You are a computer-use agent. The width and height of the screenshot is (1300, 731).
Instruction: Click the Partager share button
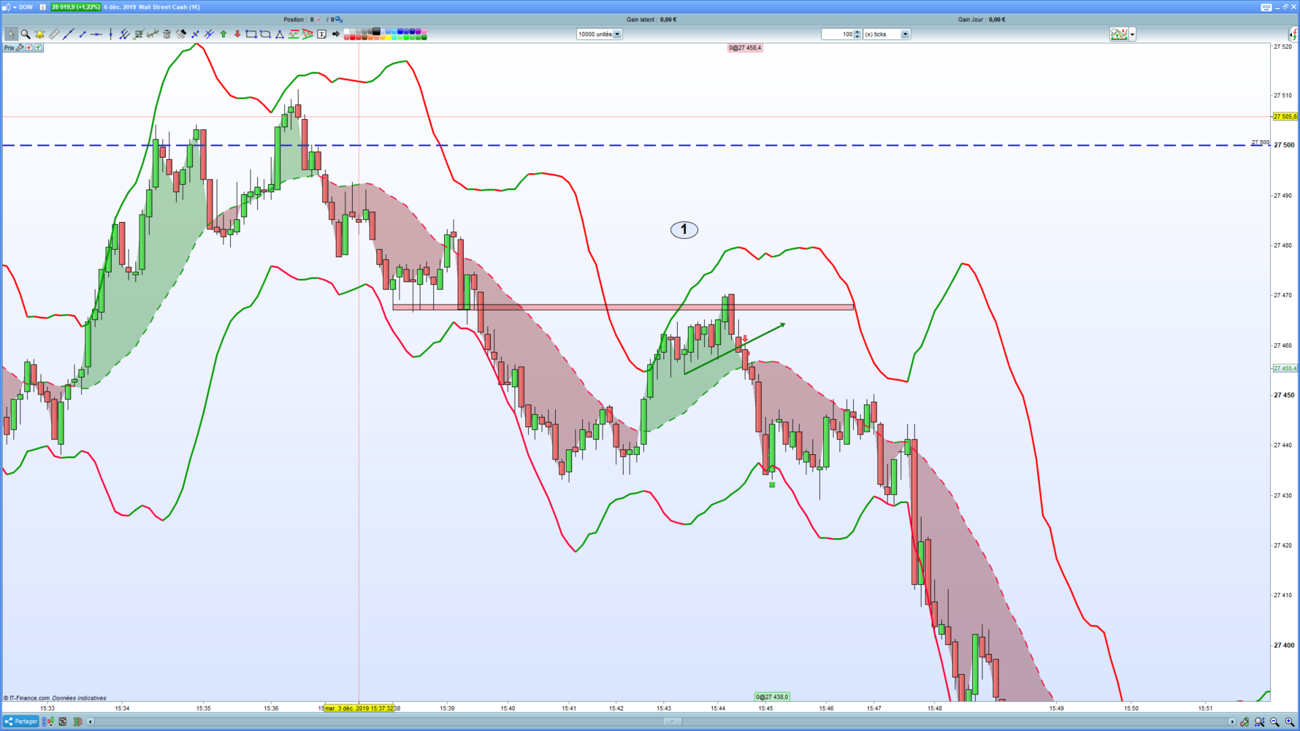20,721
